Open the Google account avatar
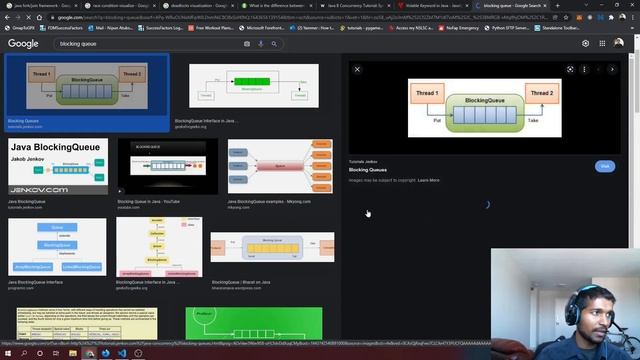640x360 pixels. click(618, 43)
